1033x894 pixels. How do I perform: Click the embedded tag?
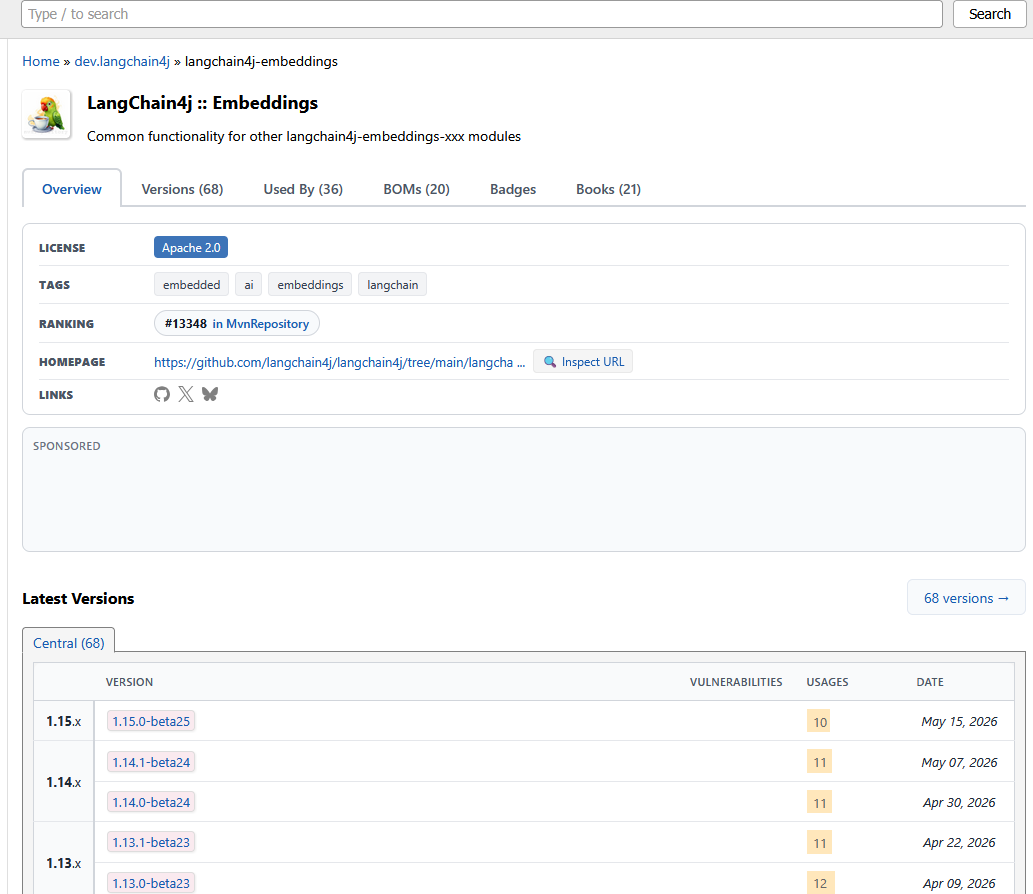(192, 285)
